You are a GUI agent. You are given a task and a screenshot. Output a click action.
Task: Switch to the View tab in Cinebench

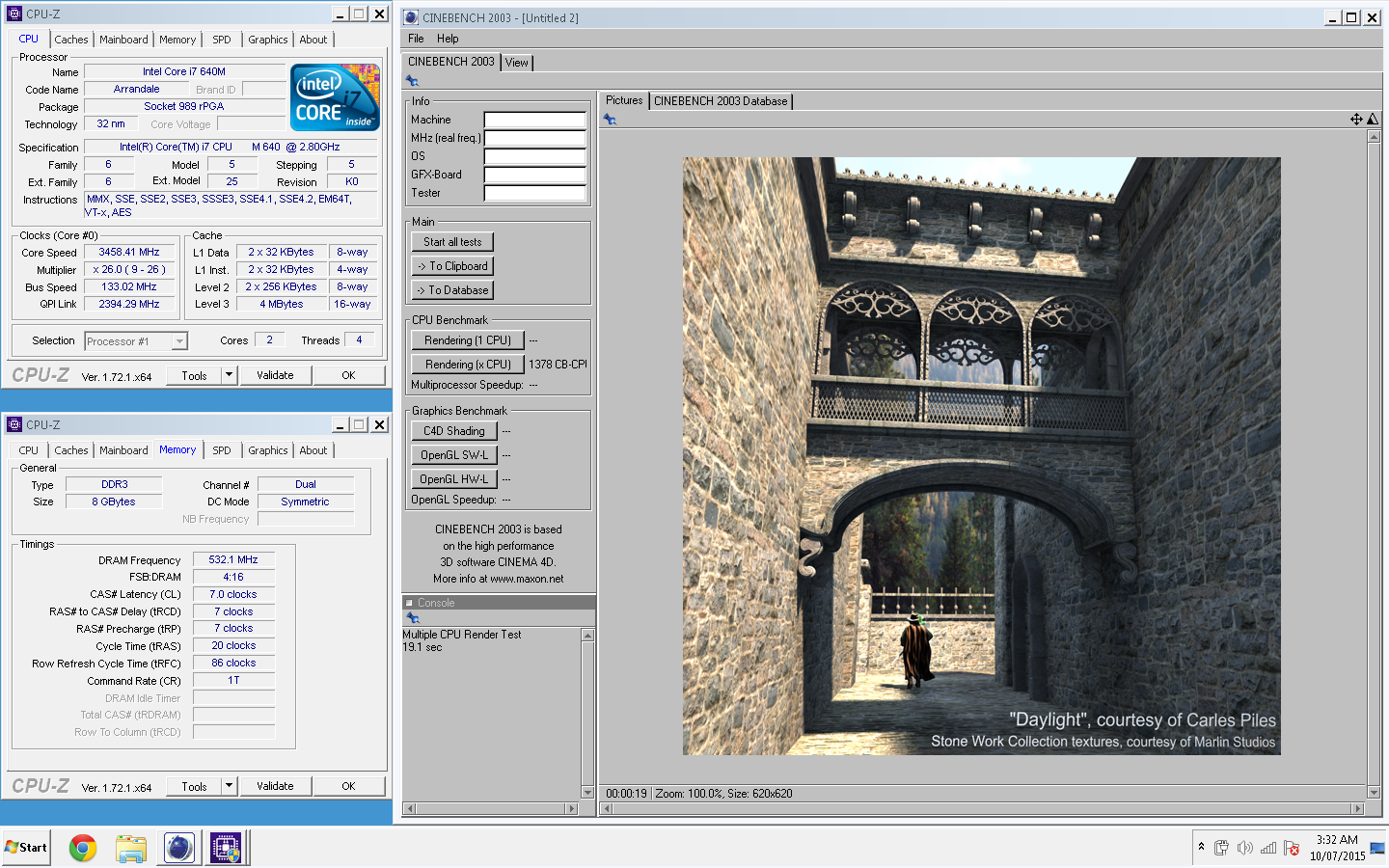[x=517, y=63]
